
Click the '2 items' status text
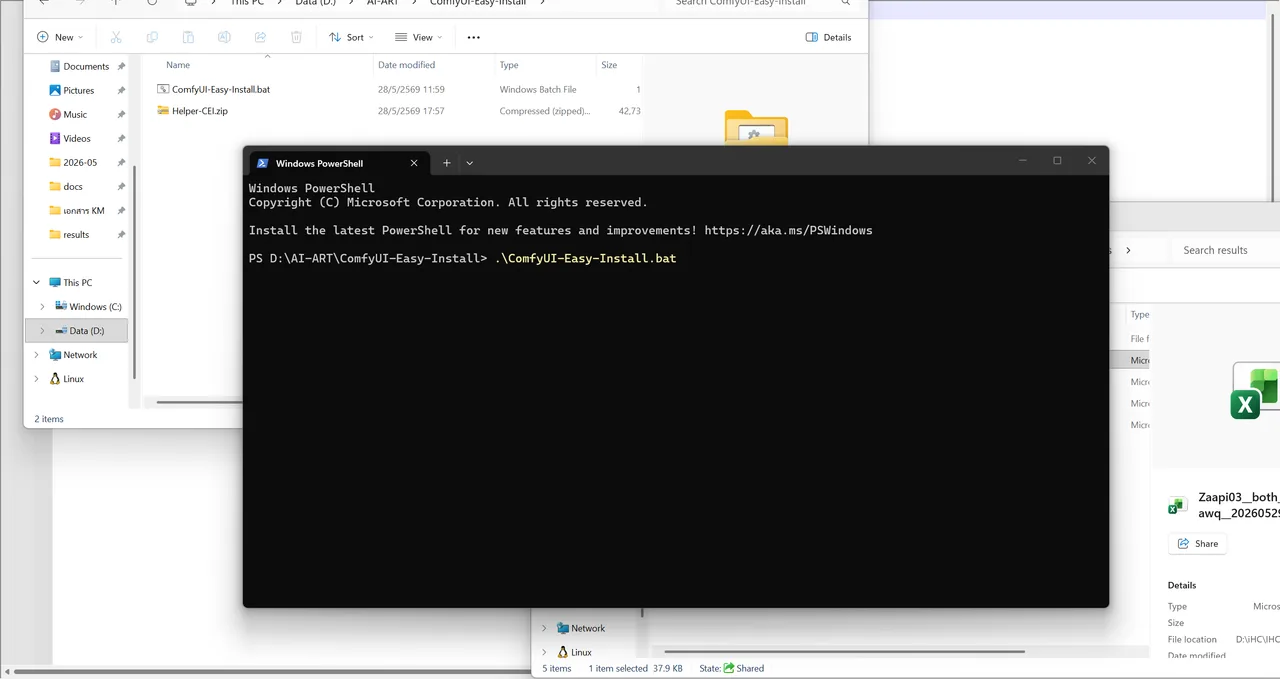pyautogui.click(x=49, y=419)
